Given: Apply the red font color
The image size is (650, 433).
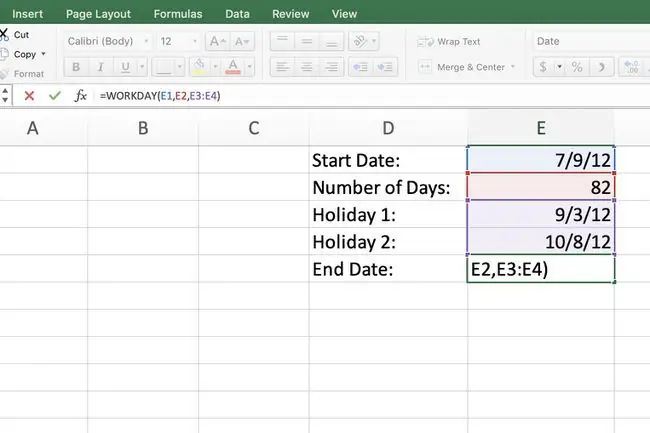Looking at the screenshot, I should click(x=233, y=67).
